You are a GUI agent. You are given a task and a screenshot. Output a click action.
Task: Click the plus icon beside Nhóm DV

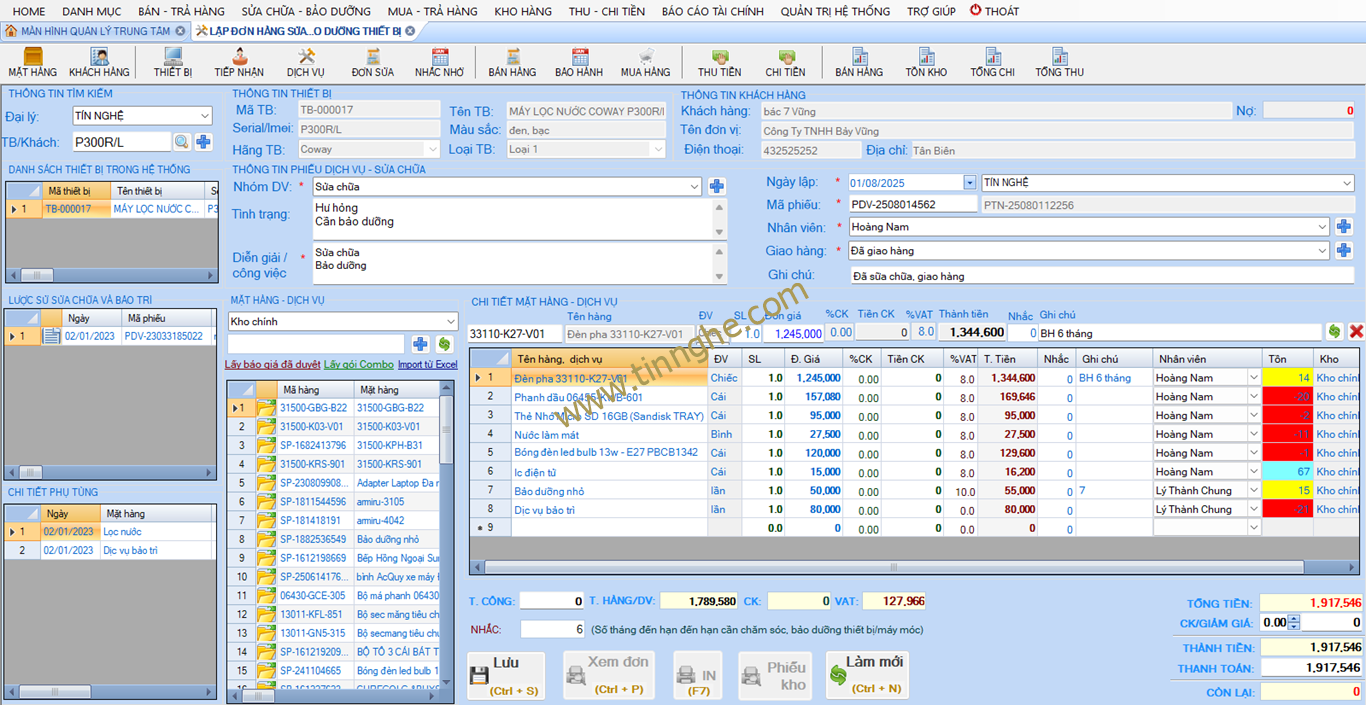[716, 186]
